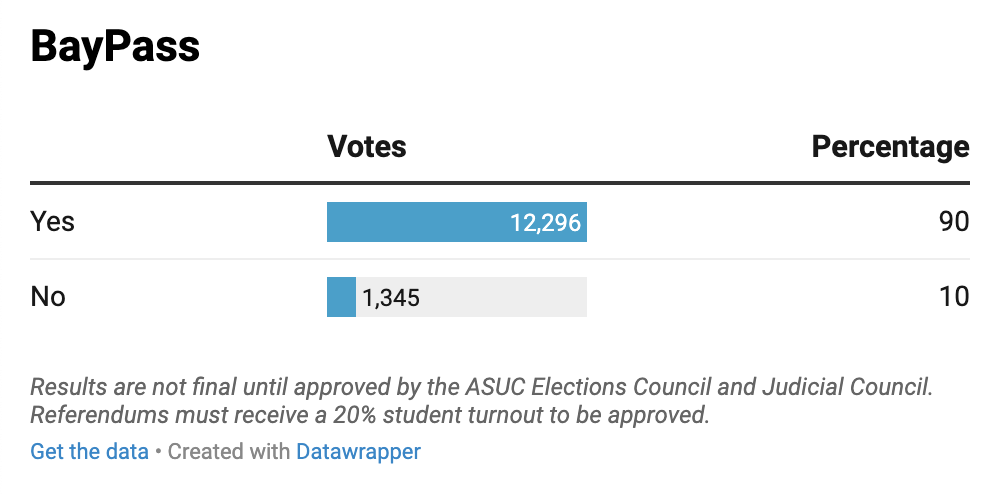Select the No row label

pyautogui.click(x=48, y=297)
